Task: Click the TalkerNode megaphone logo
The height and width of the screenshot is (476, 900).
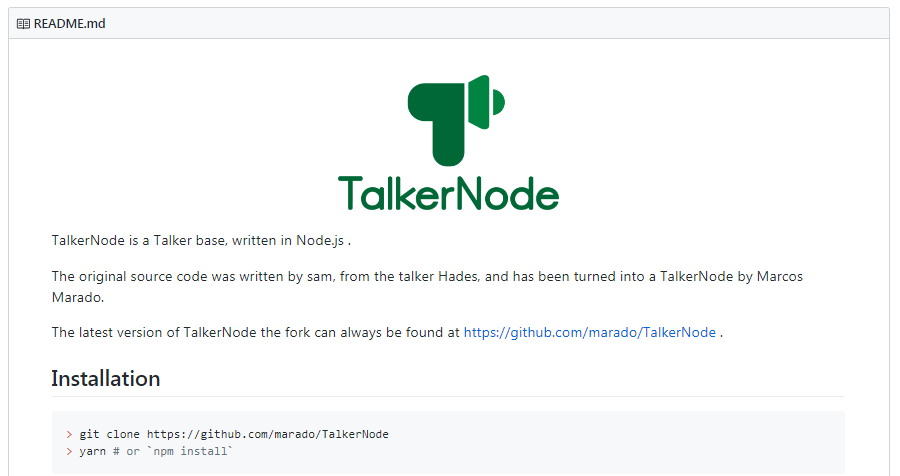Action: click(456, 120)
